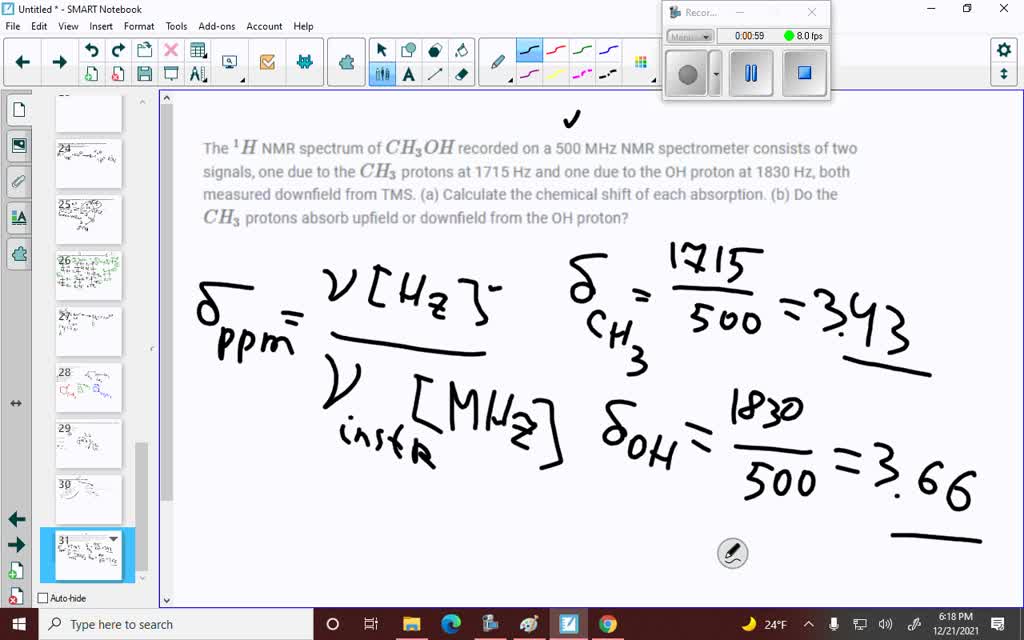Select the arrow selection tool
The height and width of the screenshot is (640, 1024).
[x=382, y=49]
